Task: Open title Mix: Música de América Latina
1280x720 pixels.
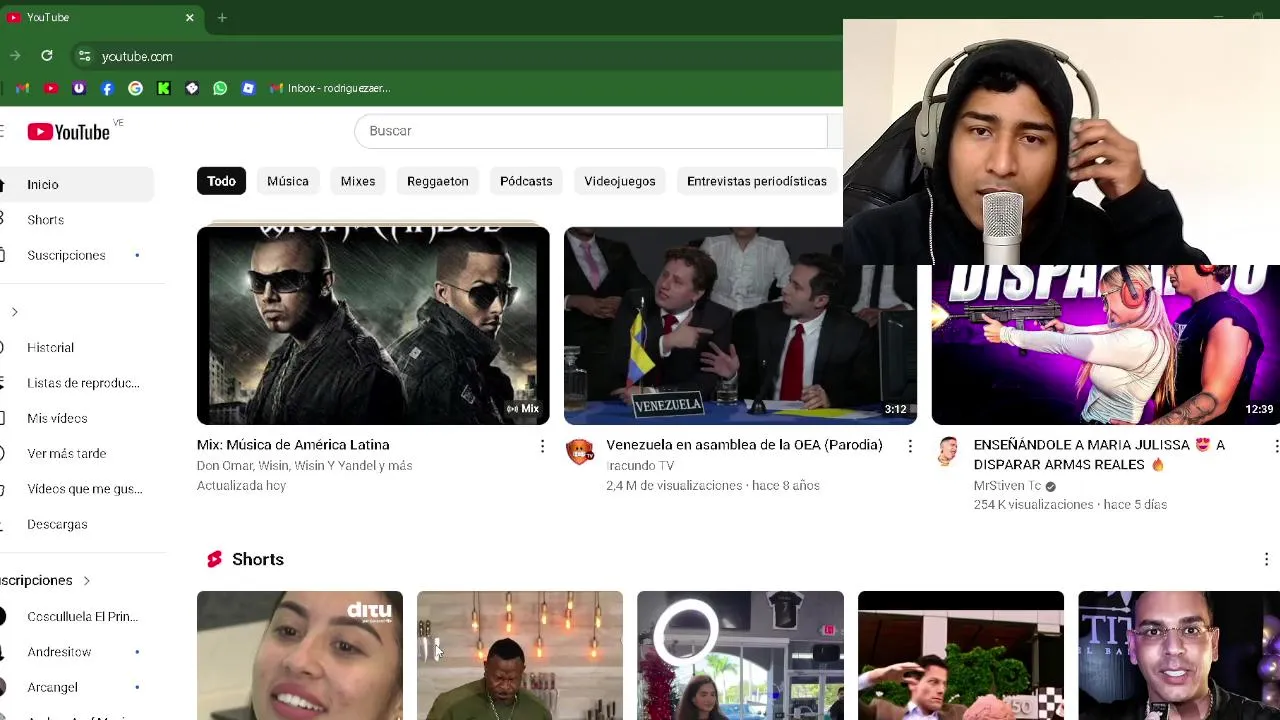Action: (x=293, y=445)
